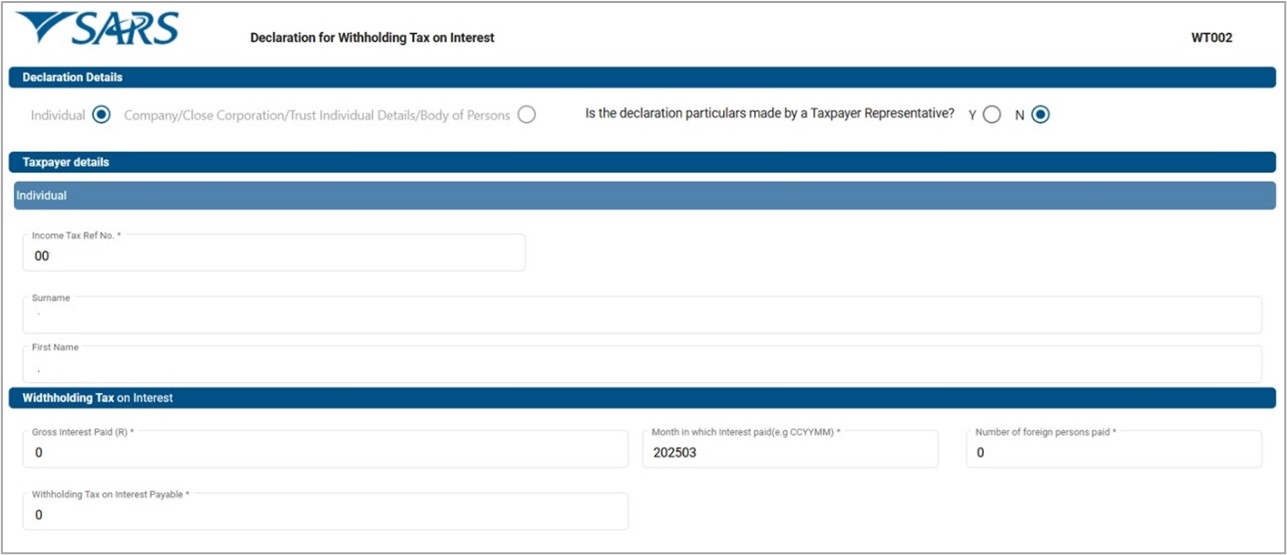The width and height of the screenshot is (1287, 555).
Task: Select the Individual radio button
Action: [x=100, y=115]
